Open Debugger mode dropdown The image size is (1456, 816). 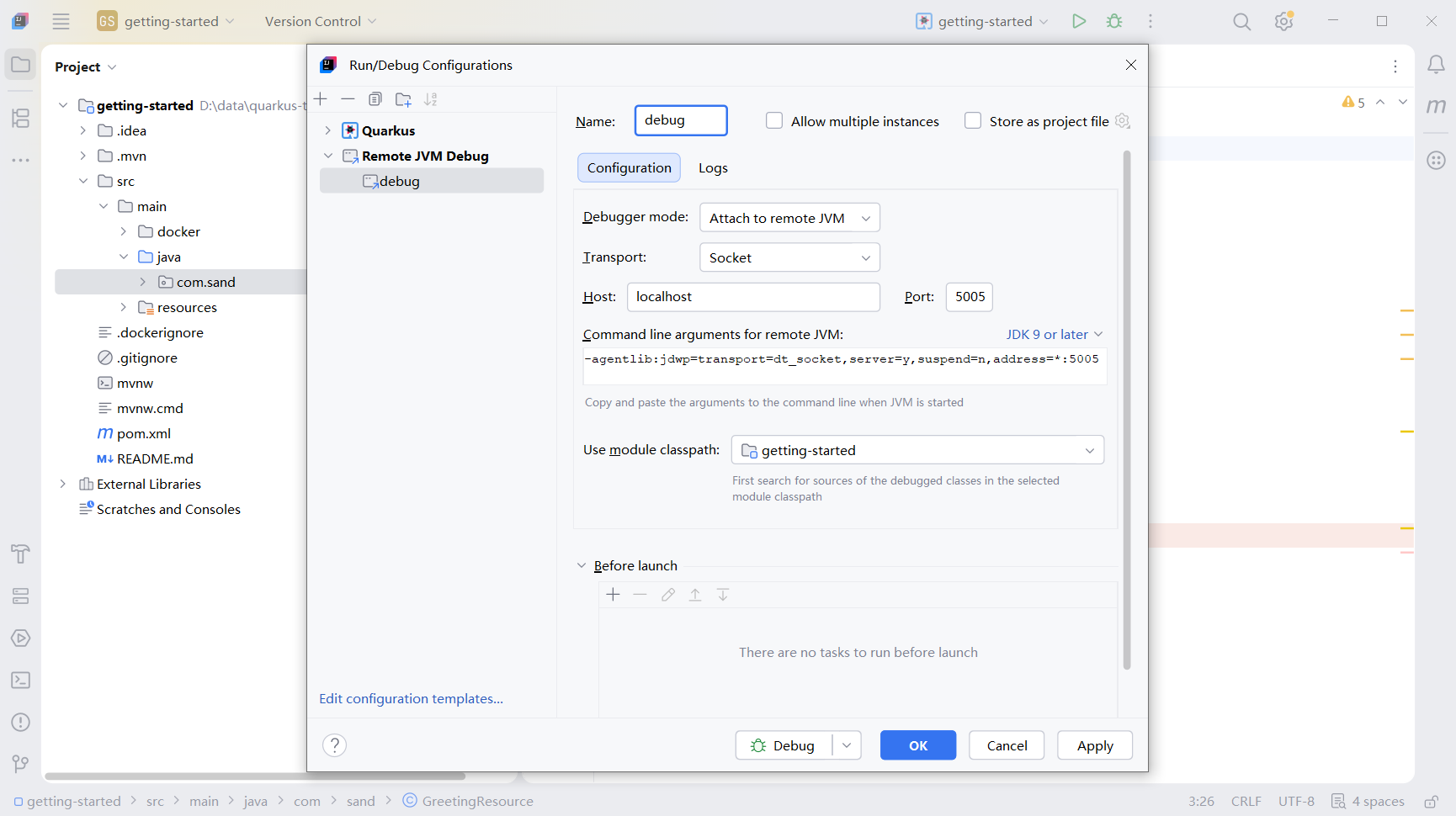(x=789, y=218)
